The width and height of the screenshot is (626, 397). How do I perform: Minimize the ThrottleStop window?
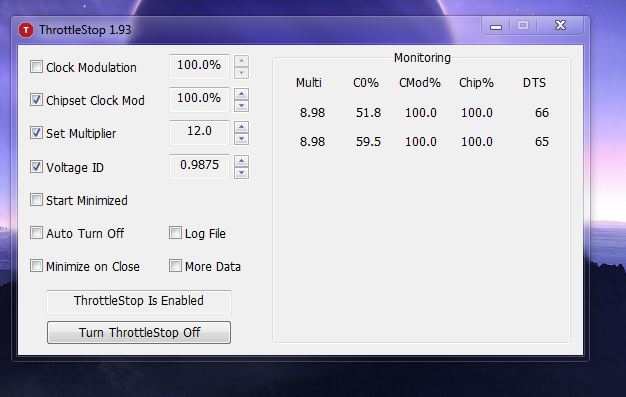coord(496,26)
